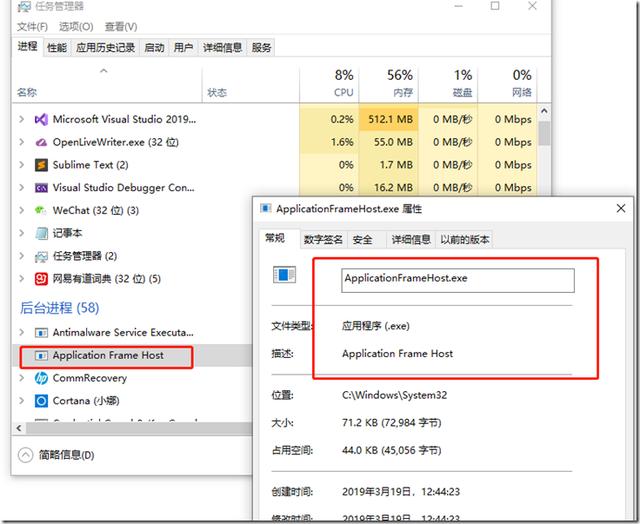Switch to the 性能 tab
640x524 pixels.
(x=57, y=48)
